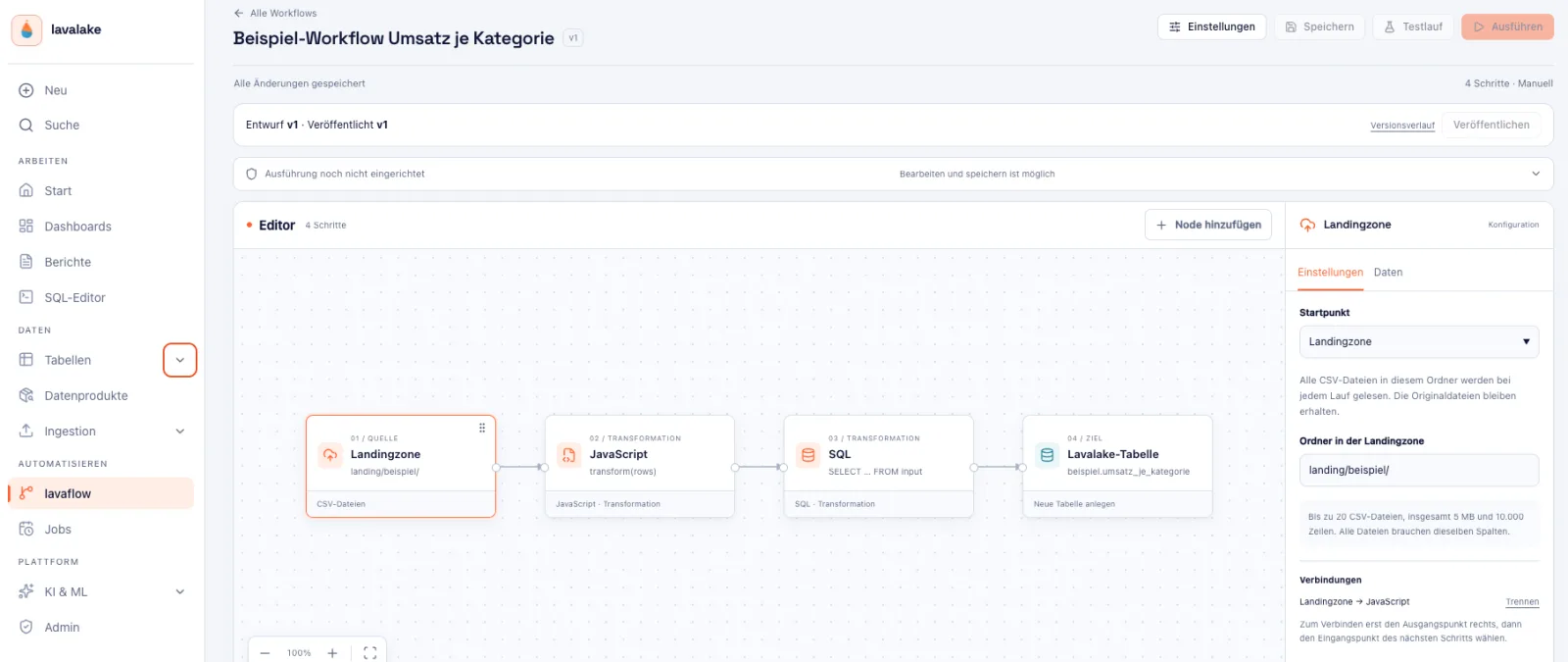
Task: Open the Startpunkt Landingzone dropdown
Action: (1419, 342)
